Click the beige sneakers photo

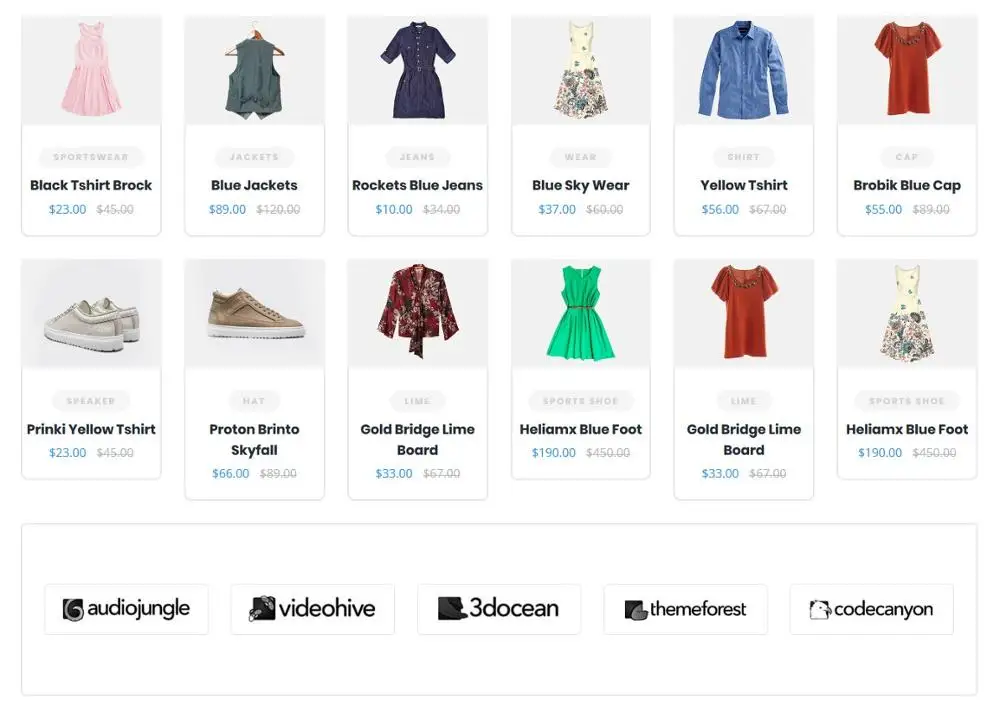coord(91,312)
